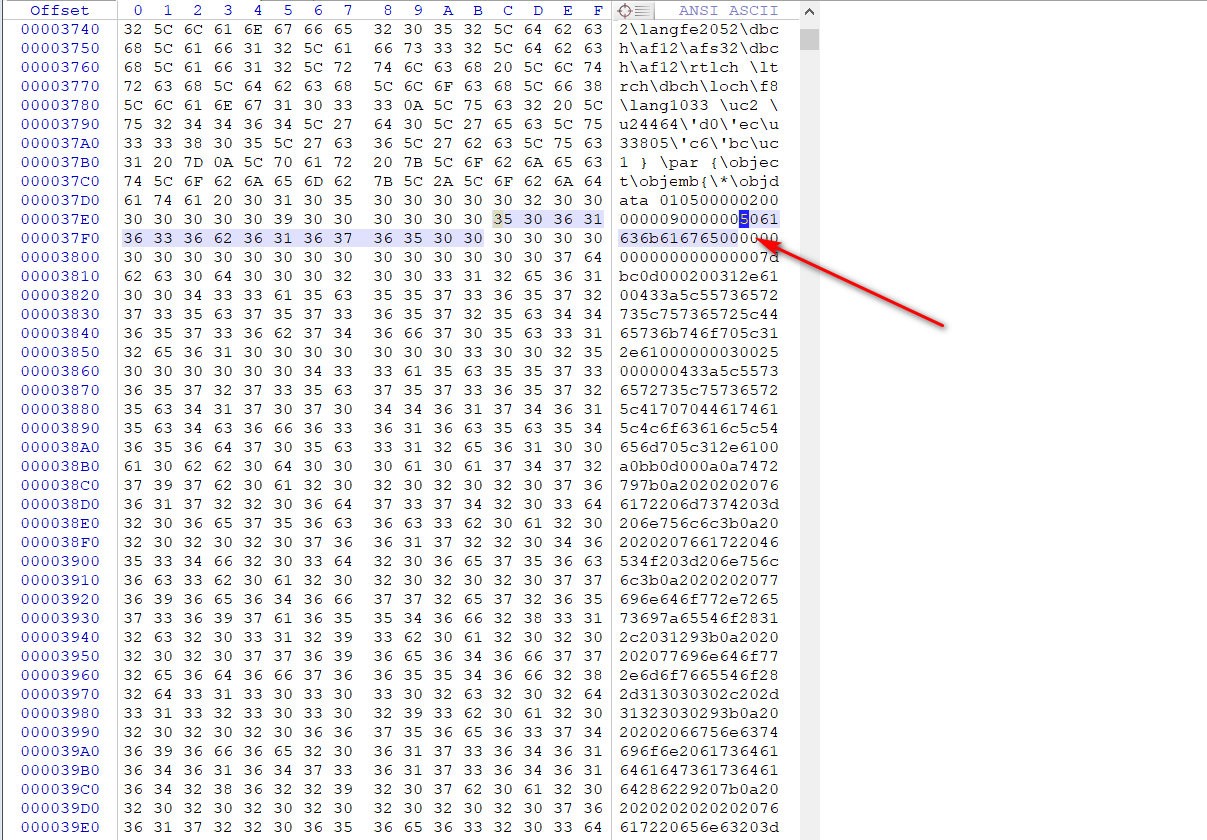Image resolution: width=1207 pixels, height=840 pixels.
Task: Click ASCII text '\lang1033 \uc2 \'
Action: click(698, 105)
